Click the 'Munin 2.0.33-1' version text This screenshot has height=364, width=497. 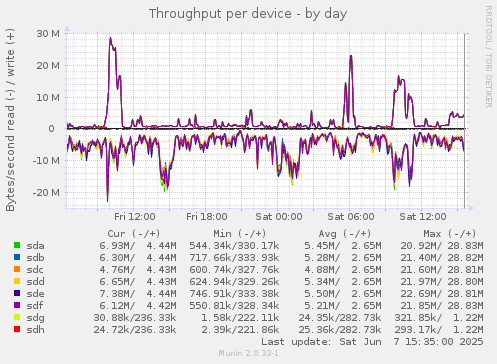248,353
